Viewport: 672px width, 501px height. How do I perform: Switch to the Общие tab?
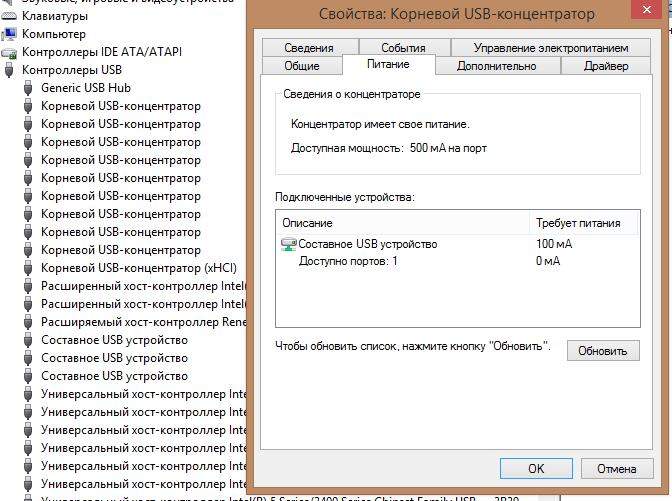pyautogui.click(x=302, y=66)
